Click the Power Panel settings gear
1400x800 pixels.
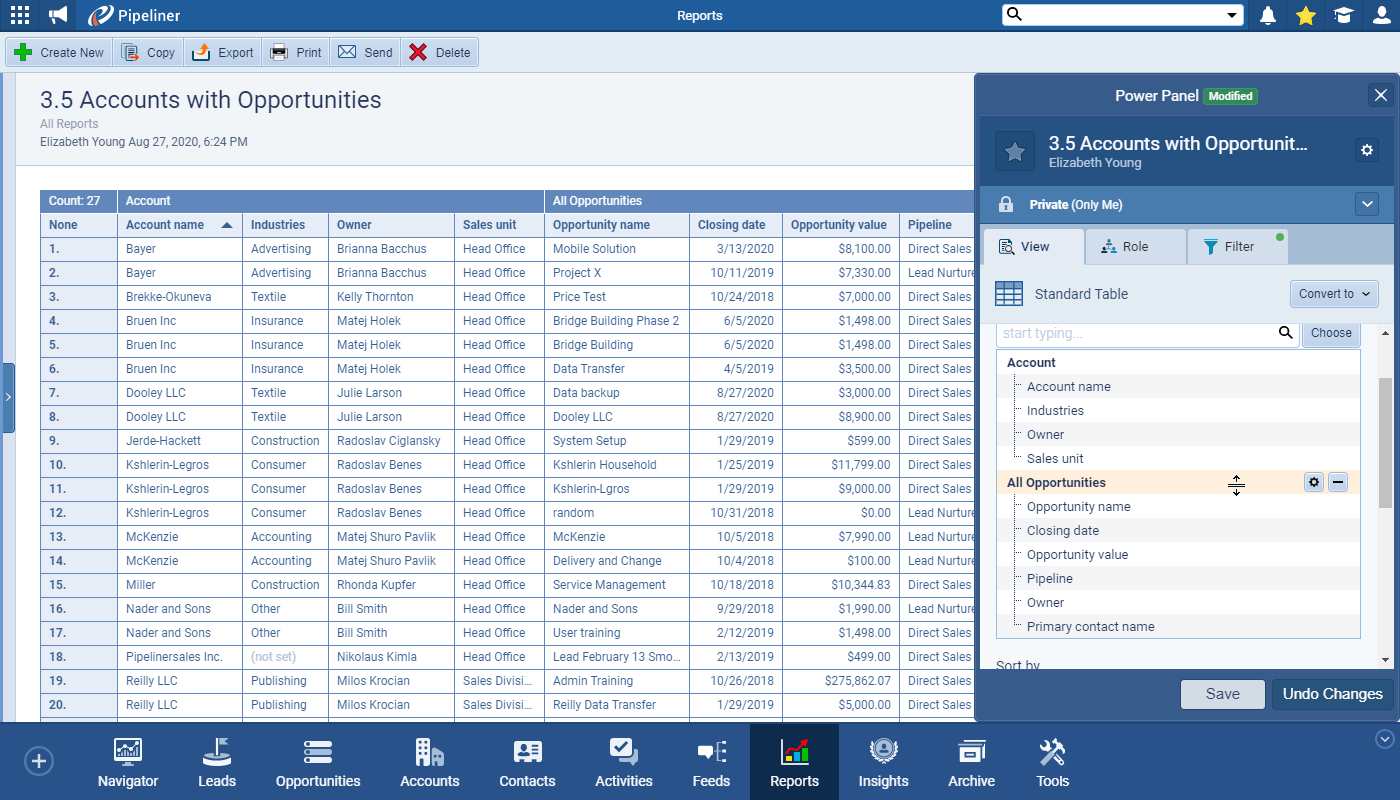(x=1367, y=150)
